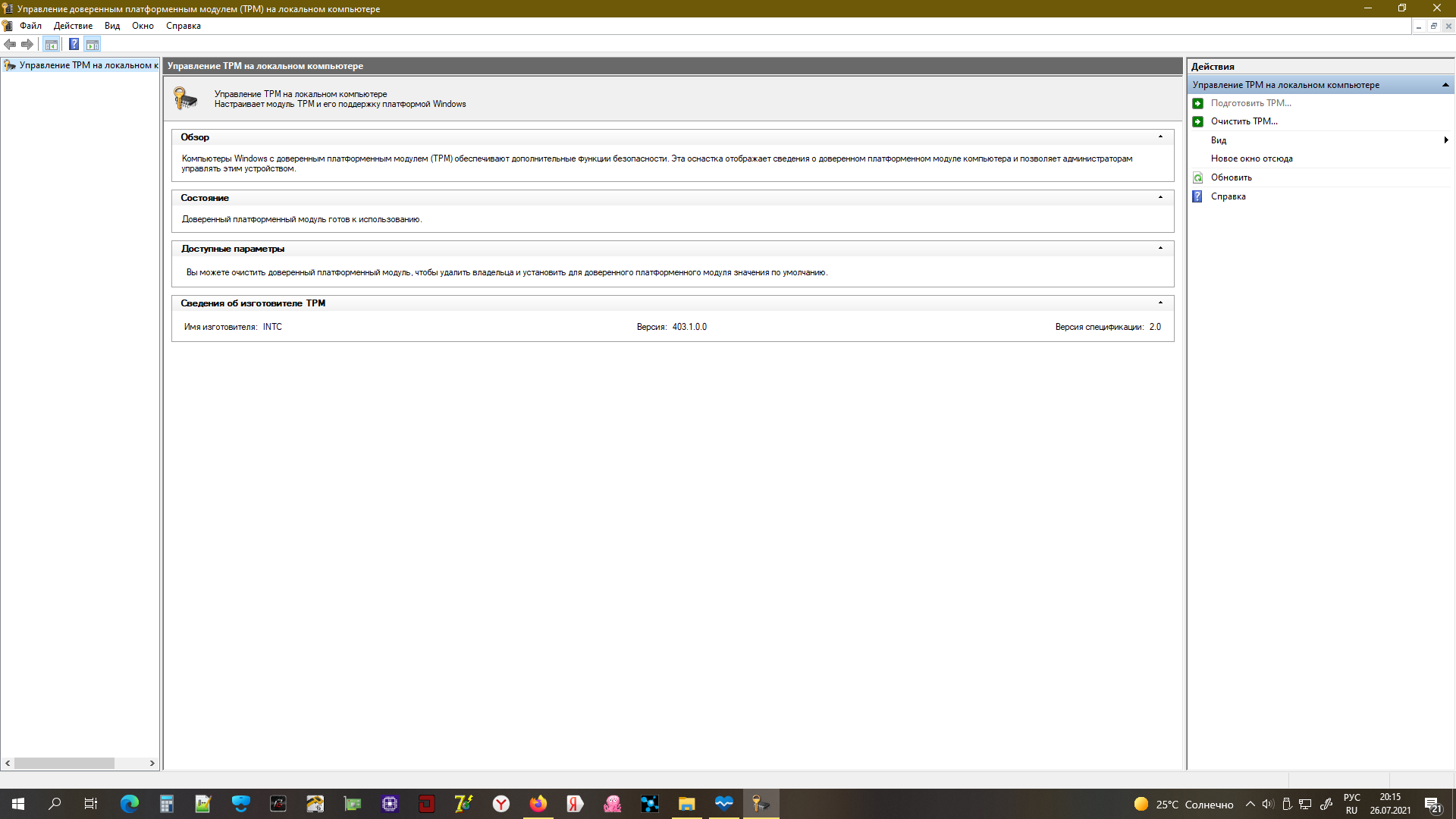
Task: Click Очистить TPM... action link
Action: pyautogui.click(x=1244, y=121)
